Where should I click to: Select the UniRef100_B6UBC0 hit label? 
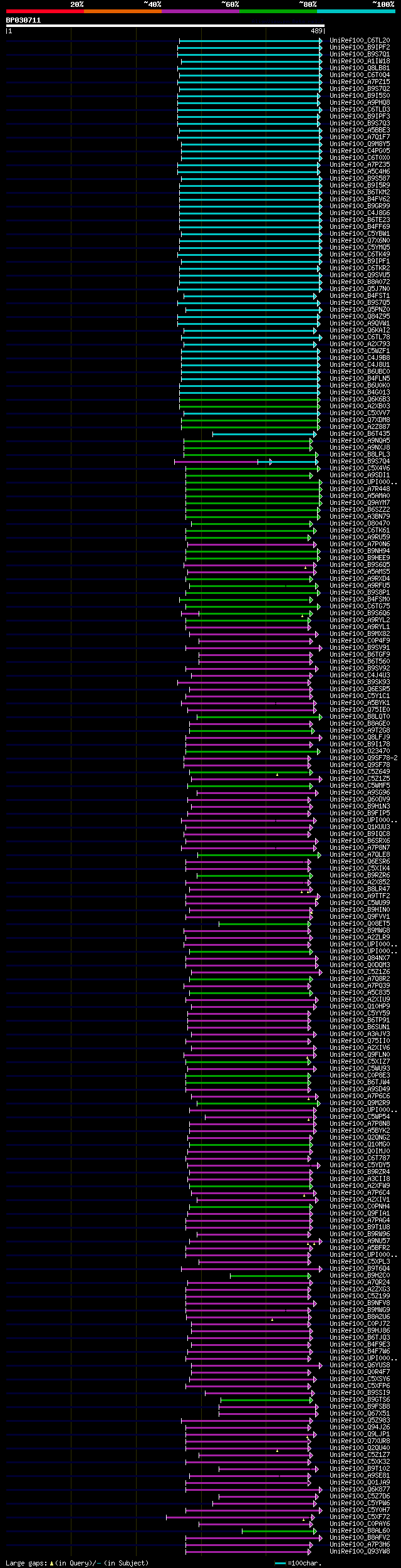pos(360,372)
